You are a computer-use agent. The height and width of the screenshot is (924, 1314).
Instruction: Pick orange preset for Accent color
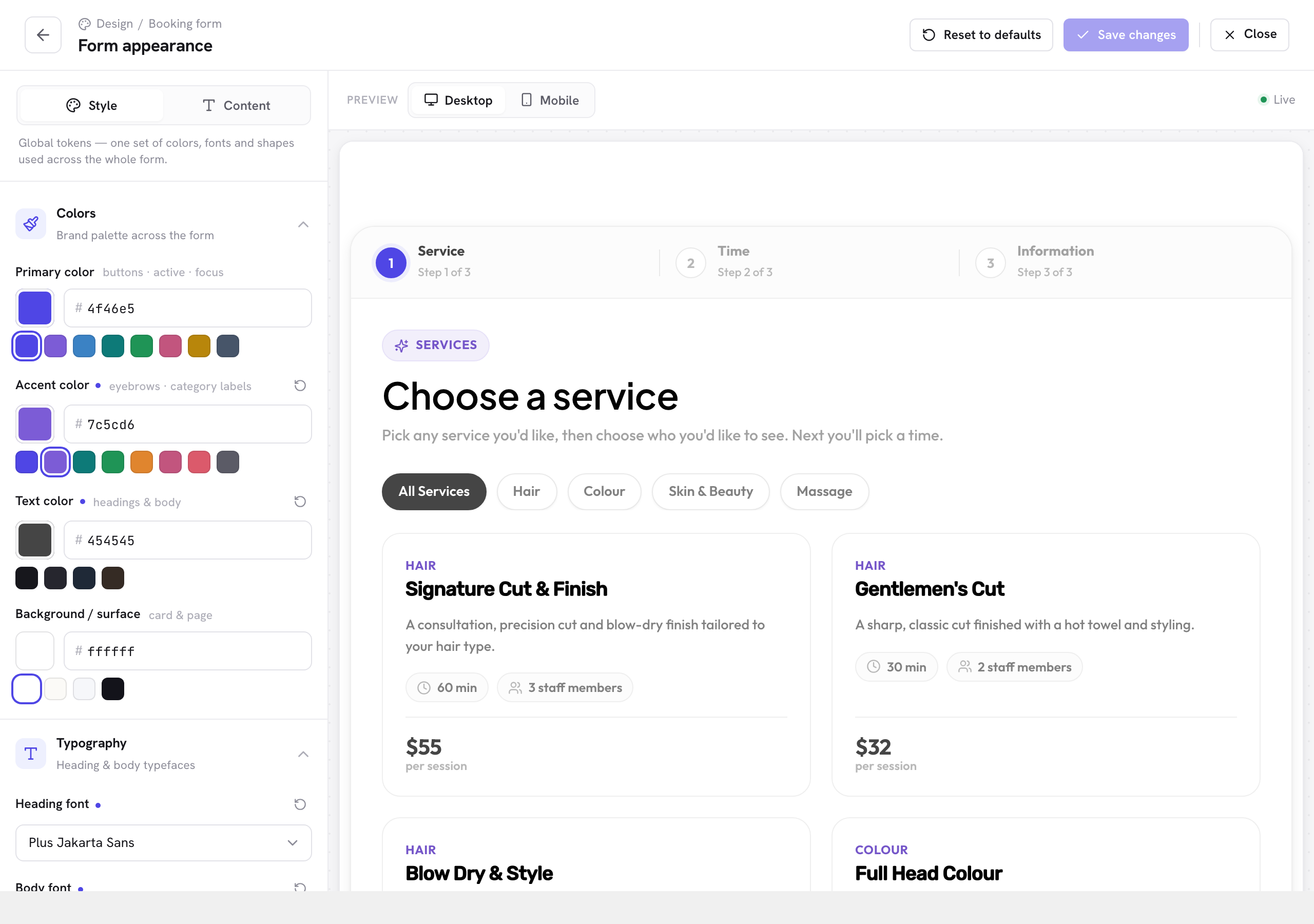click(141, 462)
